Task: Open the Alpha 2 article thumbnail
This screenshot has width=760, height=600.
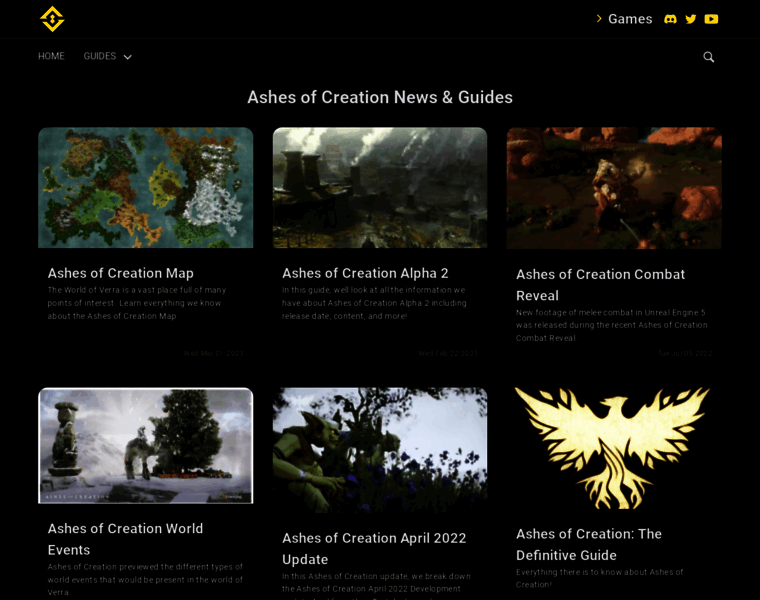Action: 380,188
